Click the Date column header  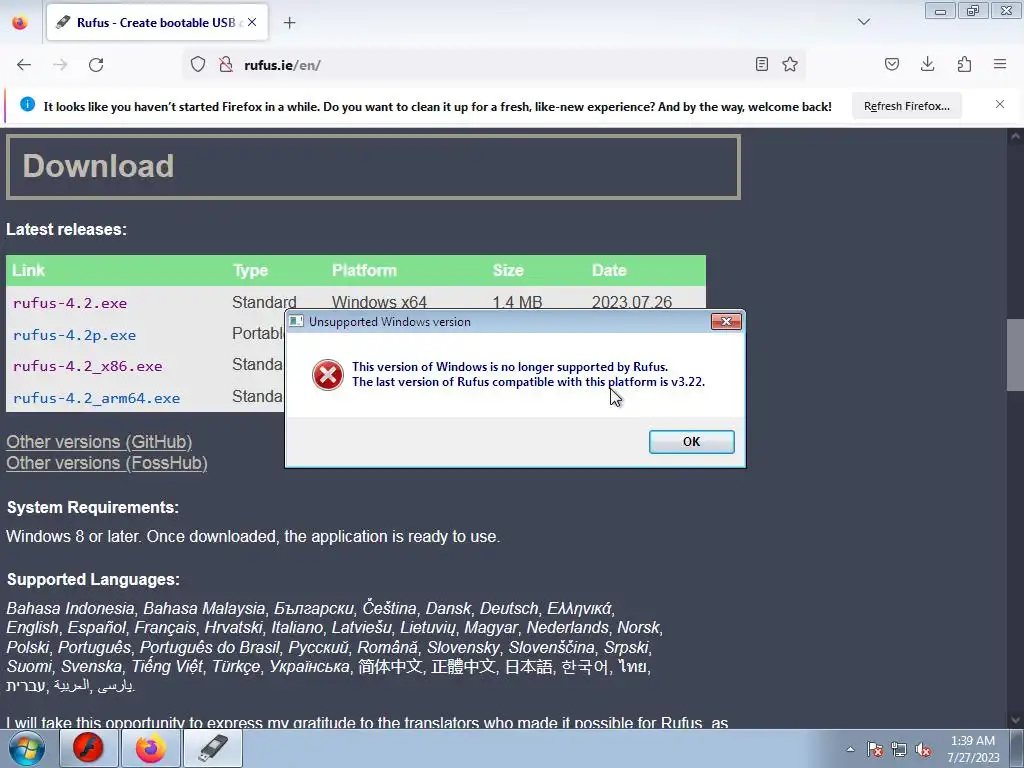(x=609, y=270)
